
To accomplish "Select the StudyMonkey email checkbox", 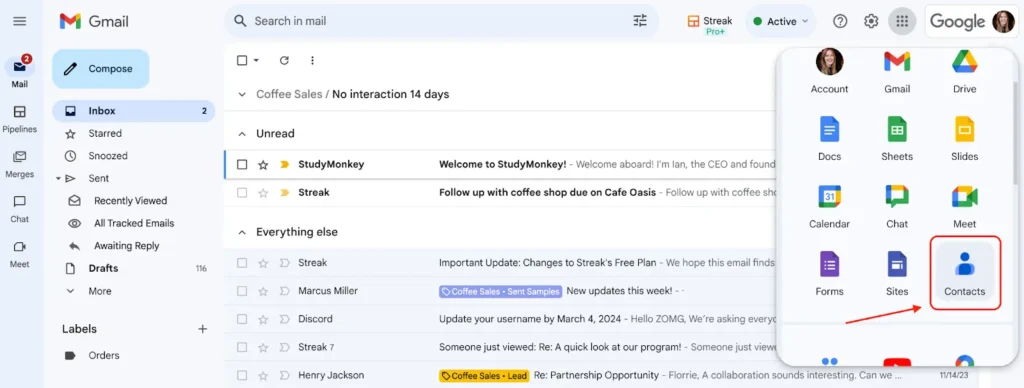I will tap(242, 165).
